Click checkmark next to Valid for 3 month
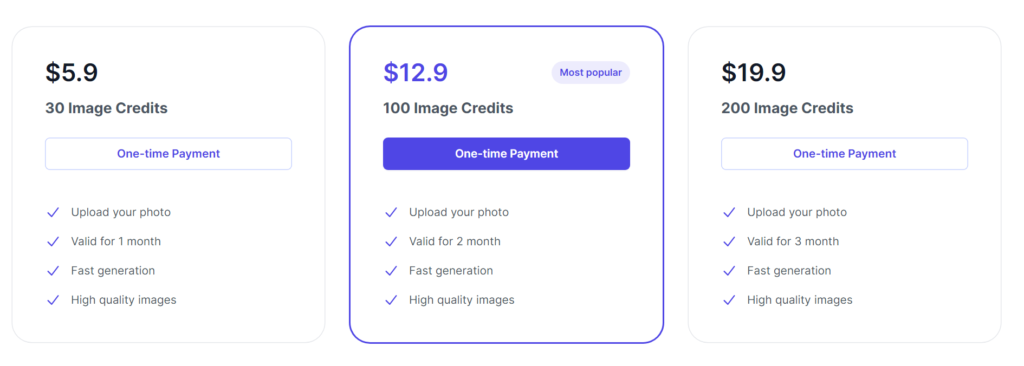 tap(729, 241)
